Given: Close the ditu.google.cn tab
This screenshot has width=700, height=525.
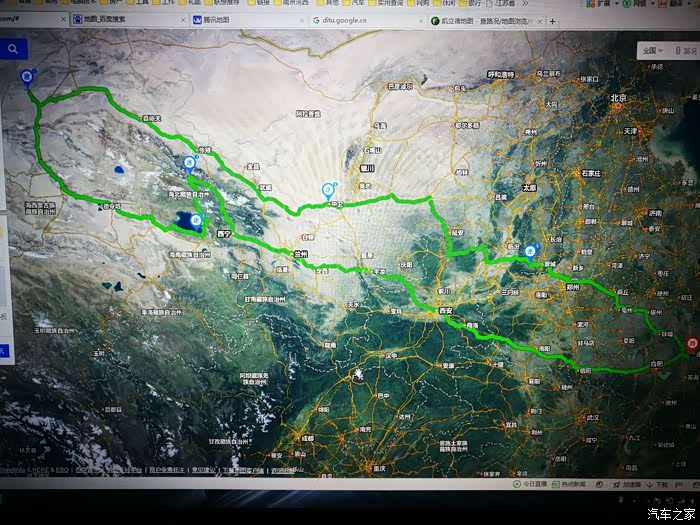Looking at the screenshot, I should [x=421, y=21].
